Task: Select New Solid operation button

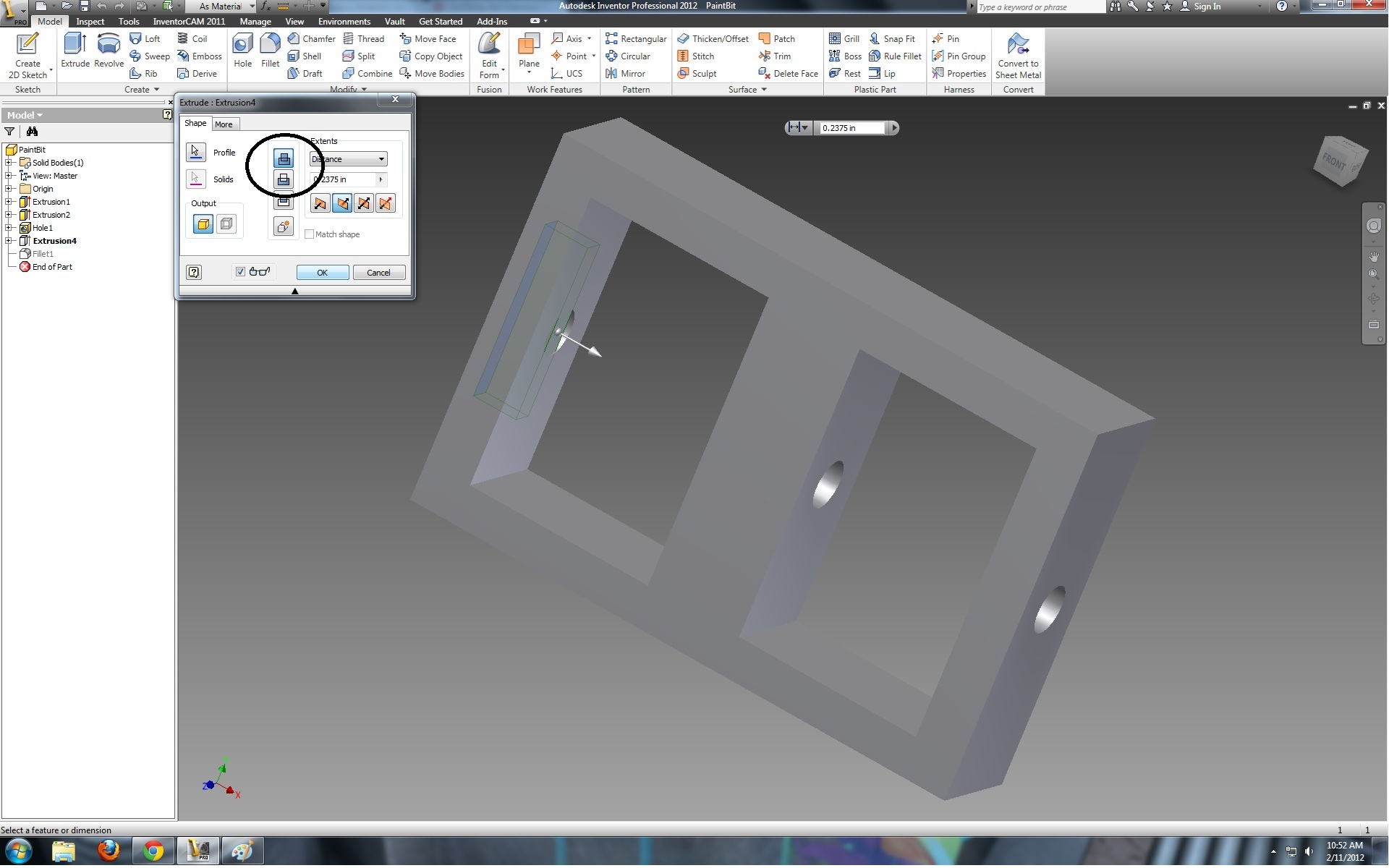Action: (284, 226)
